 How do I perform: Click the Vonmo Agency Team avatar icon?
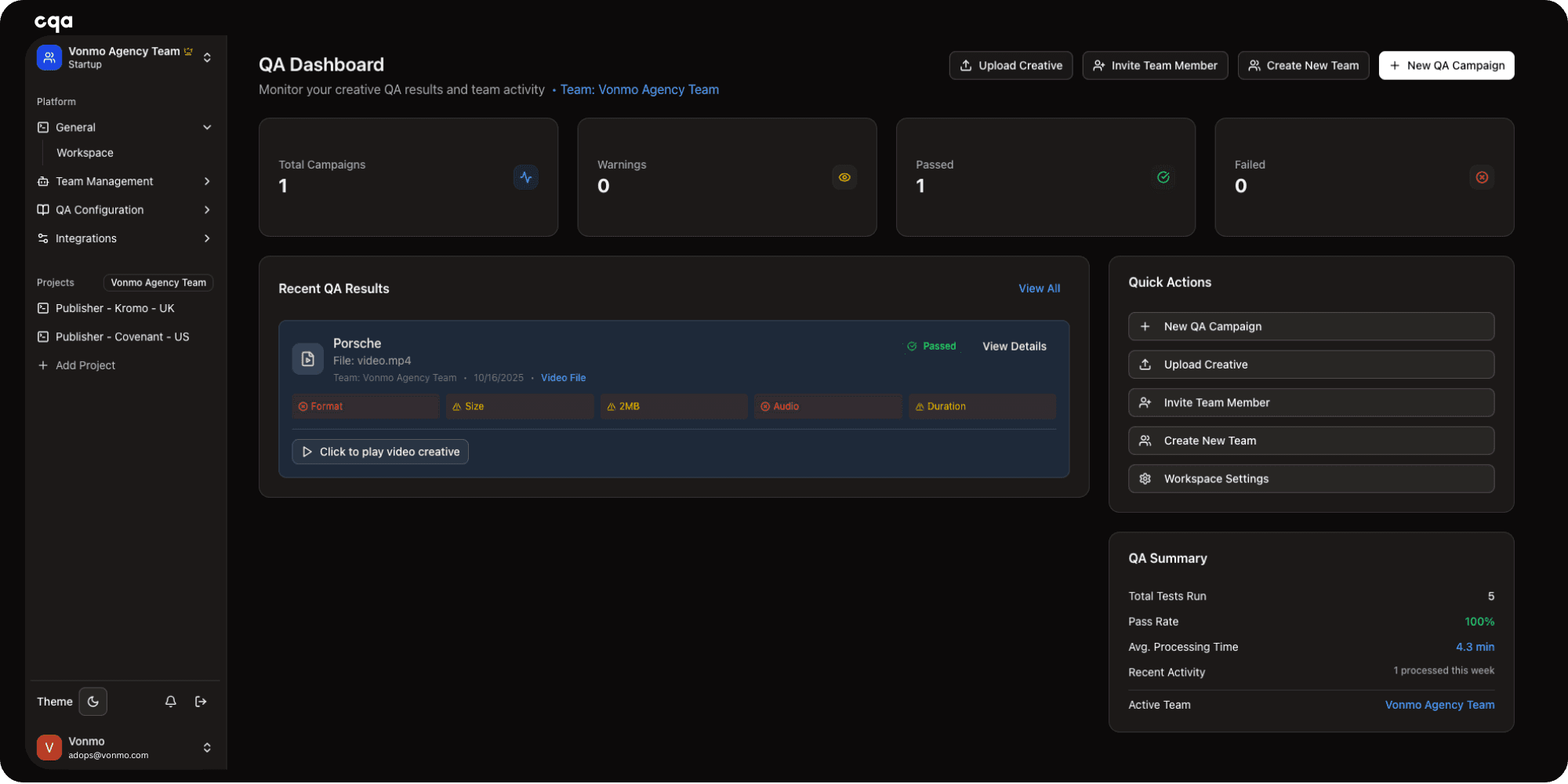49,57
